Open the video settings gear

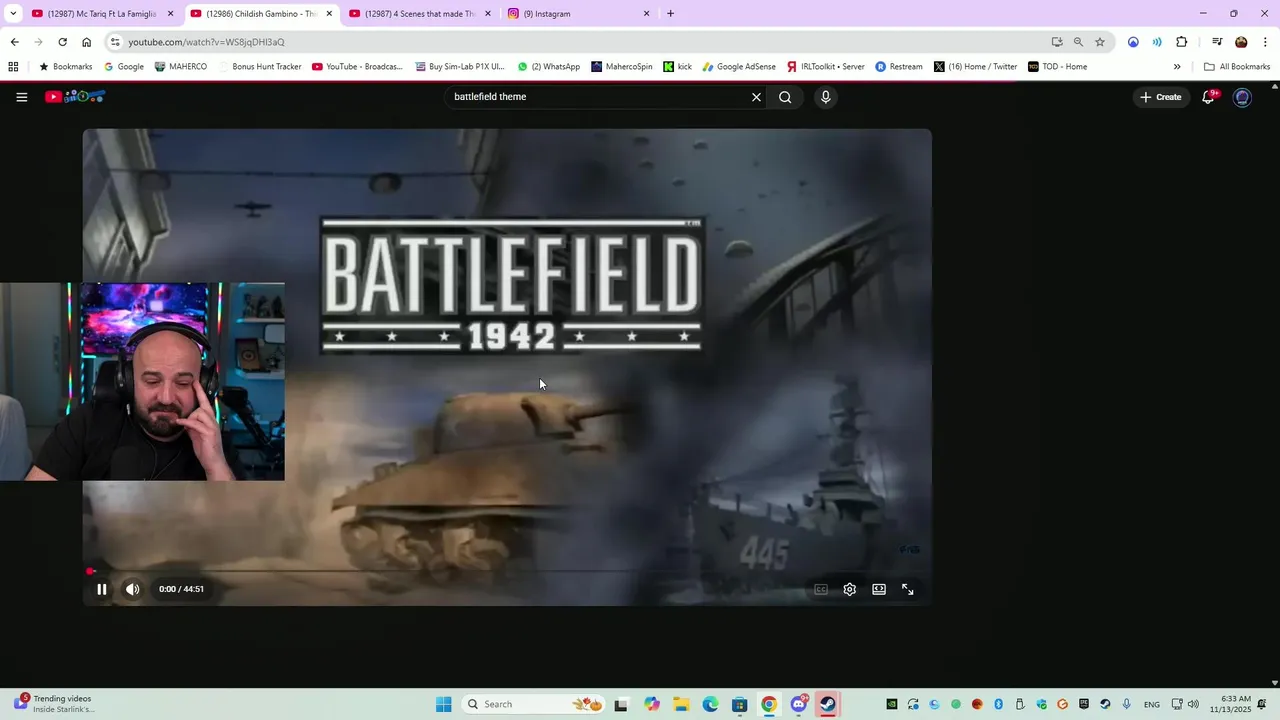850,589
